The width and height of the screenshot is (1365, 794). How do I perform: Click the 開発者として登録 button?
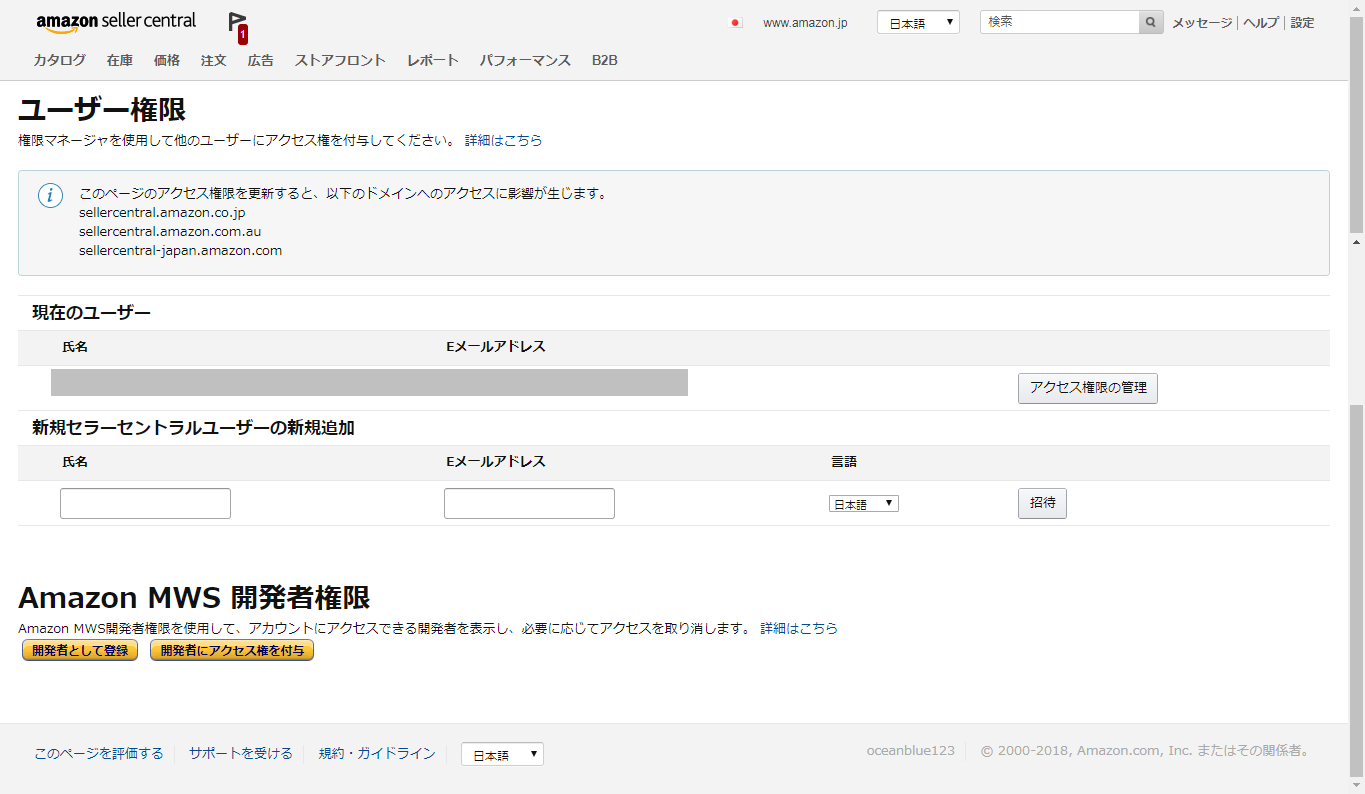pos(80,650)
